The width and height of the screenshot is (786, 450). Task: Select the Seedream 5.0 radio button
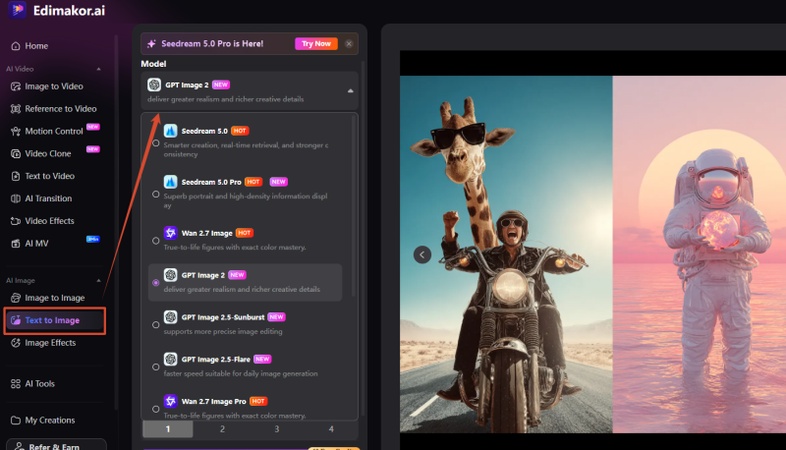156,143
